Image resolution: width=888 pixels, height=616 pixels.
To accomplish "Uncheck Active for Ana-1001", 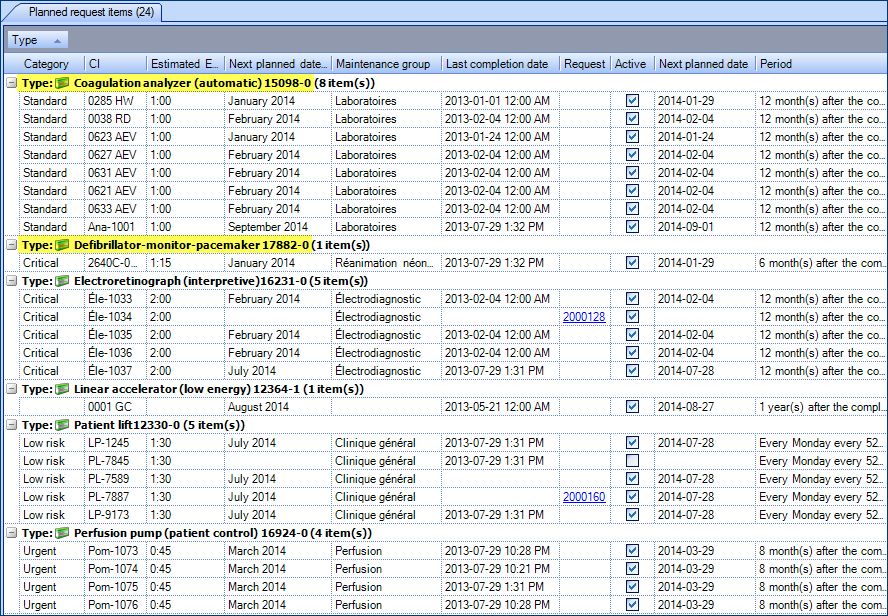I will (633, 226).
